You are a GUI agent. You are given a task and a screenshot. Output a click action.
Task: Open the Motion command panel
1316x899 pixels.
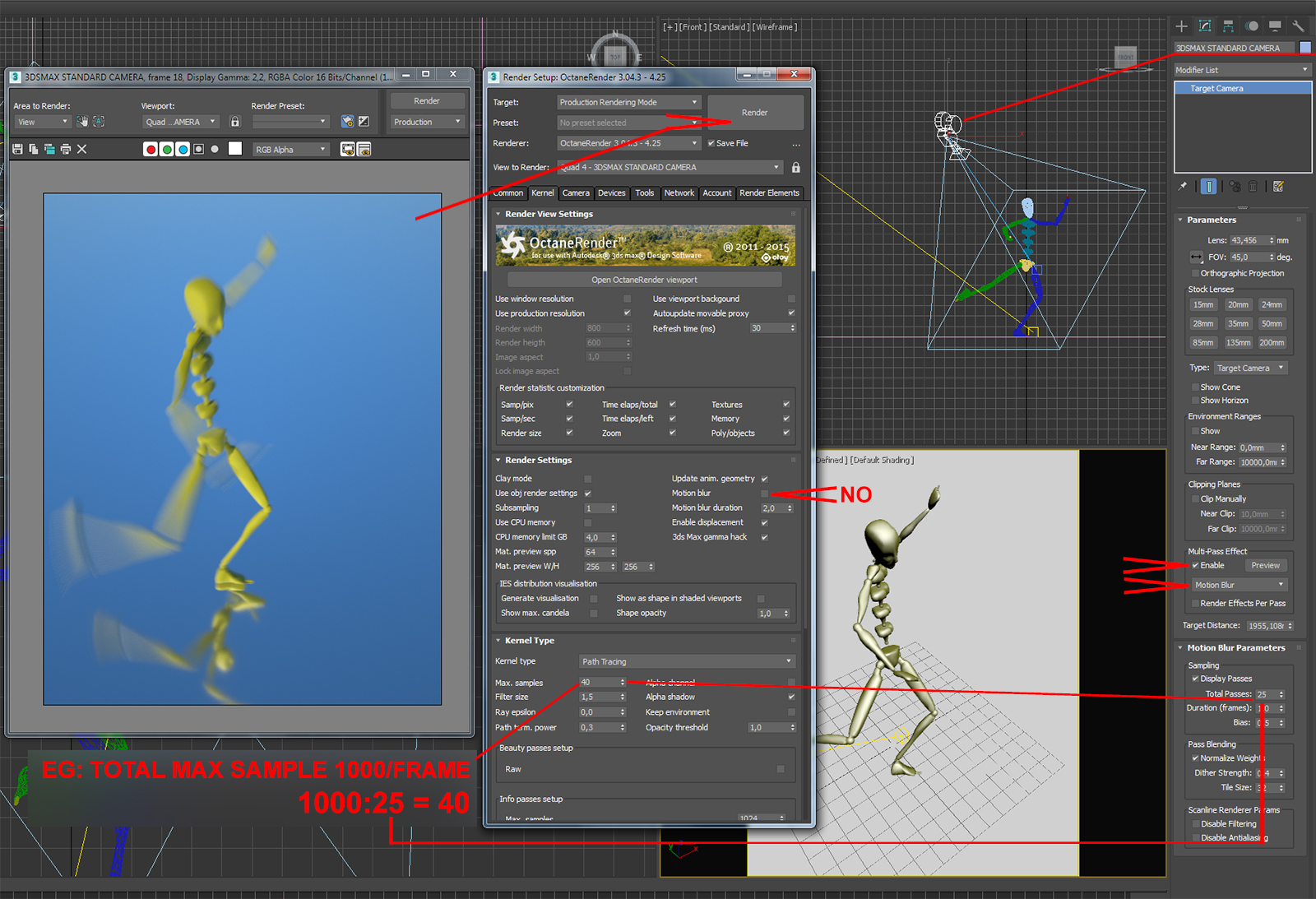tap(1252, 26)
